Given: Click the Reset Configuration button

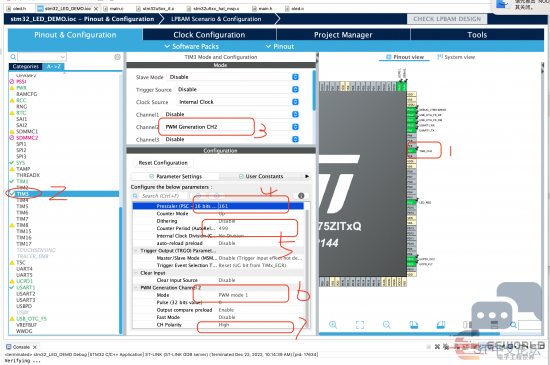Looking at the screenshot, I should pyautogui.click(x=163, y=163).
